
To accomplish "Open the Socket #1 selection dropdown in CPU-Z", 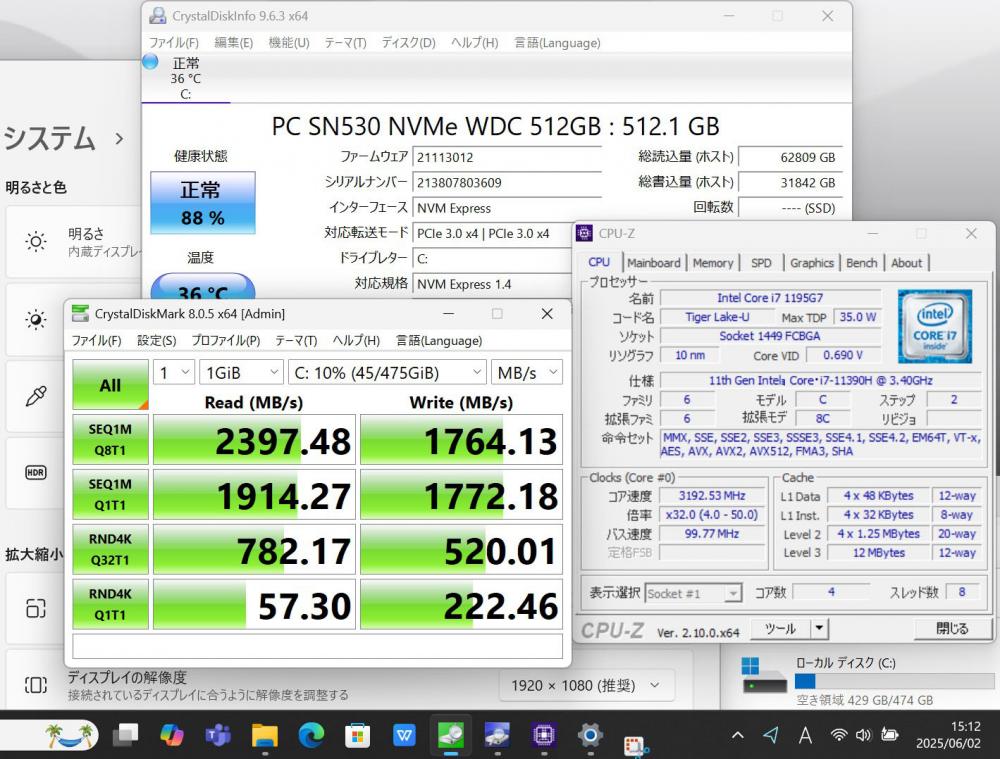I will pos(693,594).
